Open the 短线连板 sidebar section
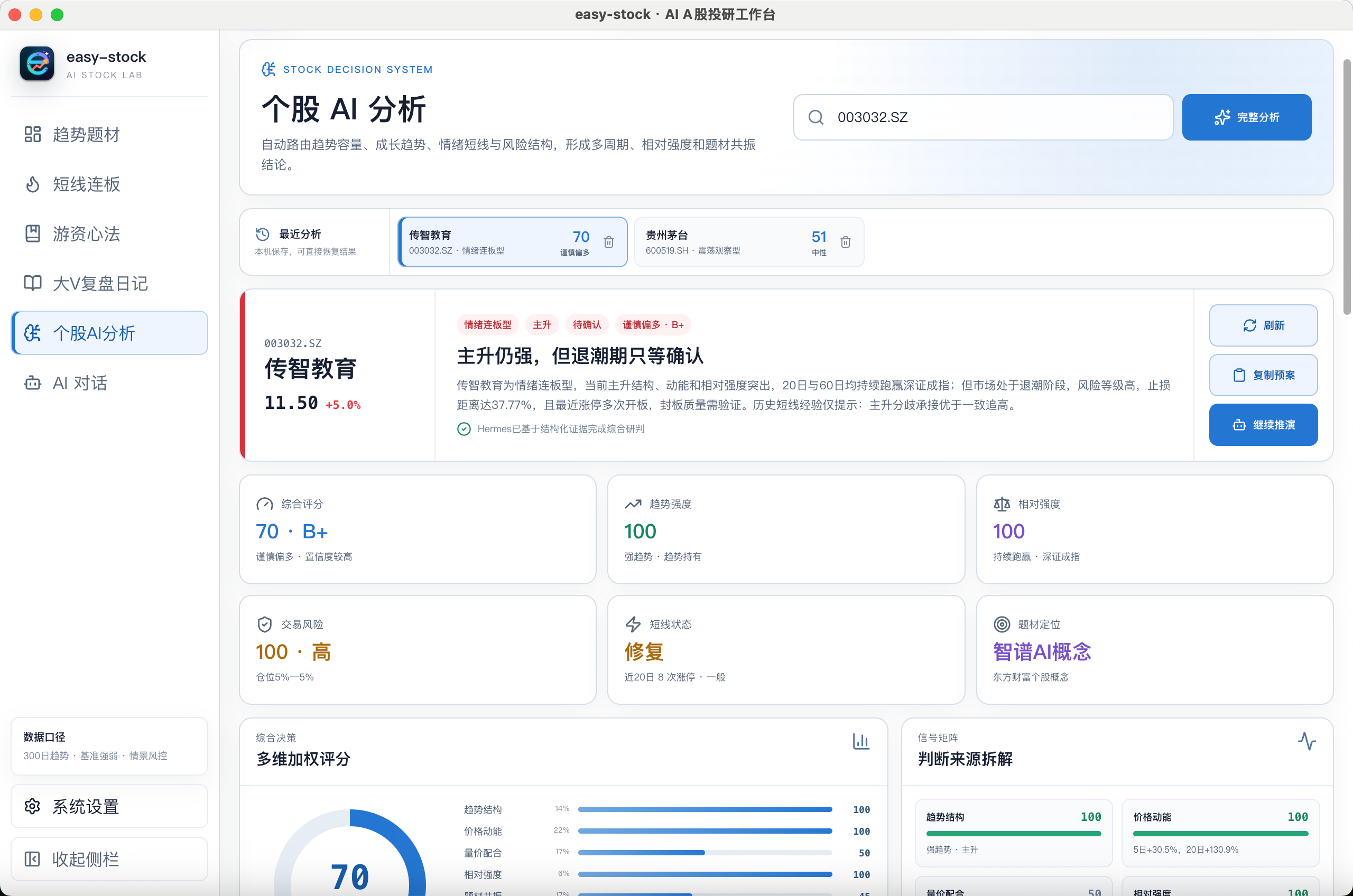This screenshot has width=1353, height=896. [109, 184]
